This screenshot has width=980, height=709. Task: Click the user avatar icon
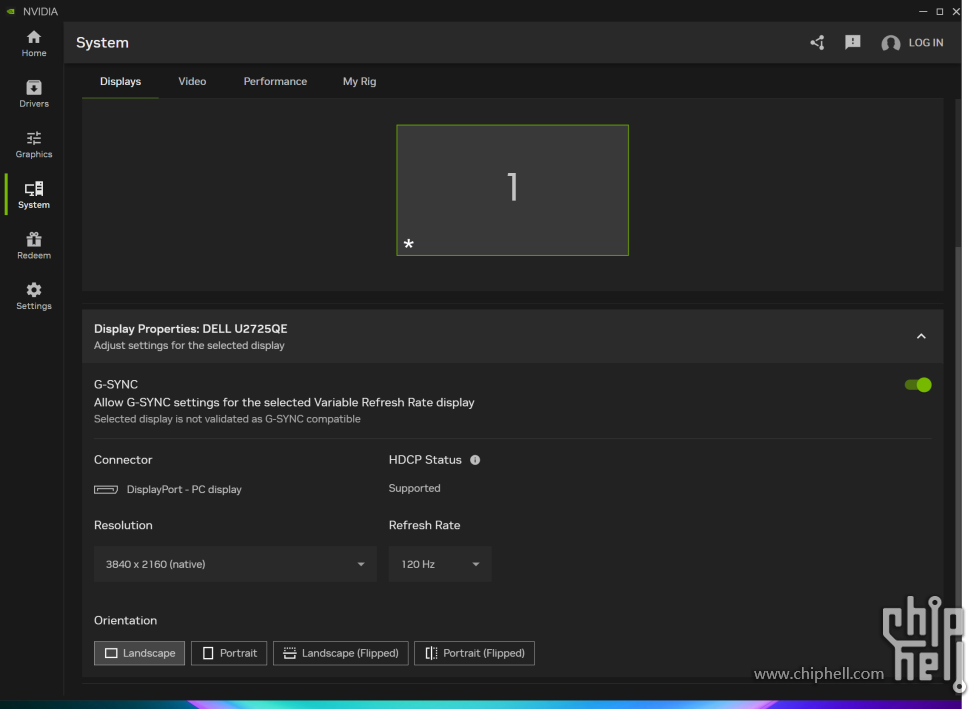click(x=891, y=43)
